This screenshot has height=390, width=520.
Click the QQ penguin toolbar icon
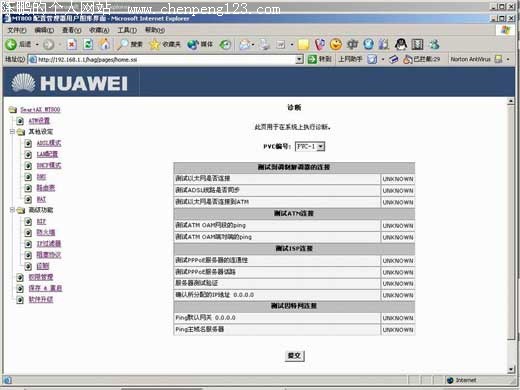click(x=401, y=44)
